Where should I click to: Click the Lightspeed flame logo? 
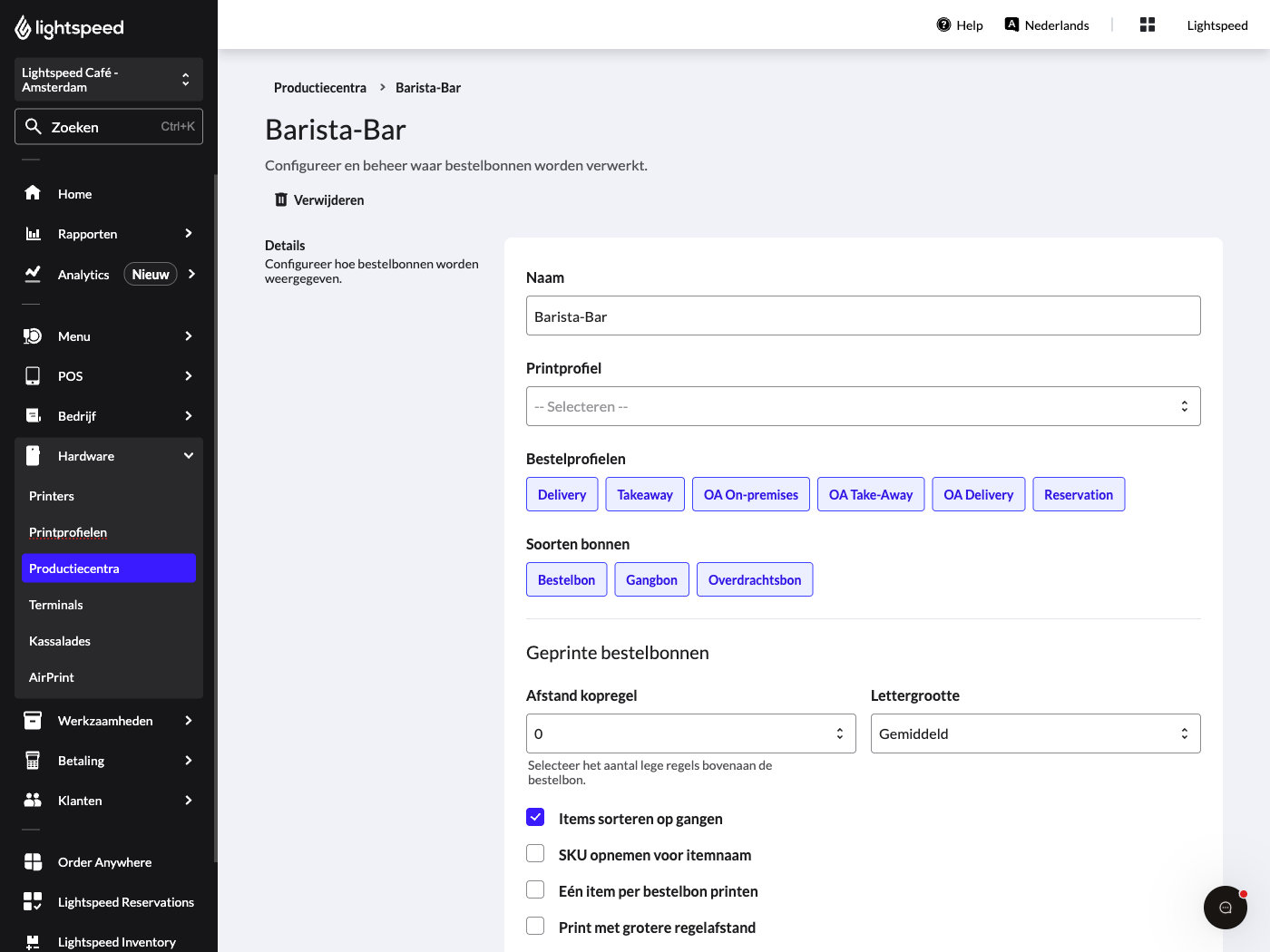pyautogui.click(x=24, y=28)
